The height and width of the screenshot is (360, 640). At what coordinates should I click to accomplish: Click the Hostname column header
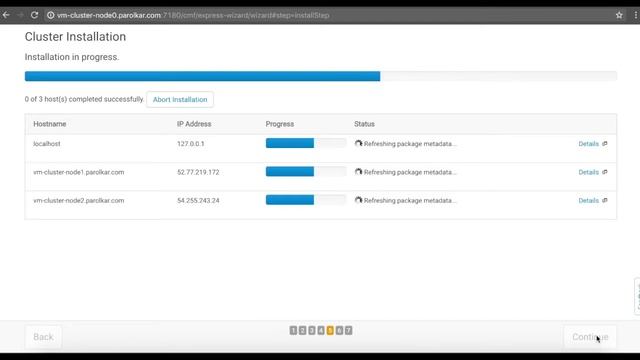click(50, 124)
